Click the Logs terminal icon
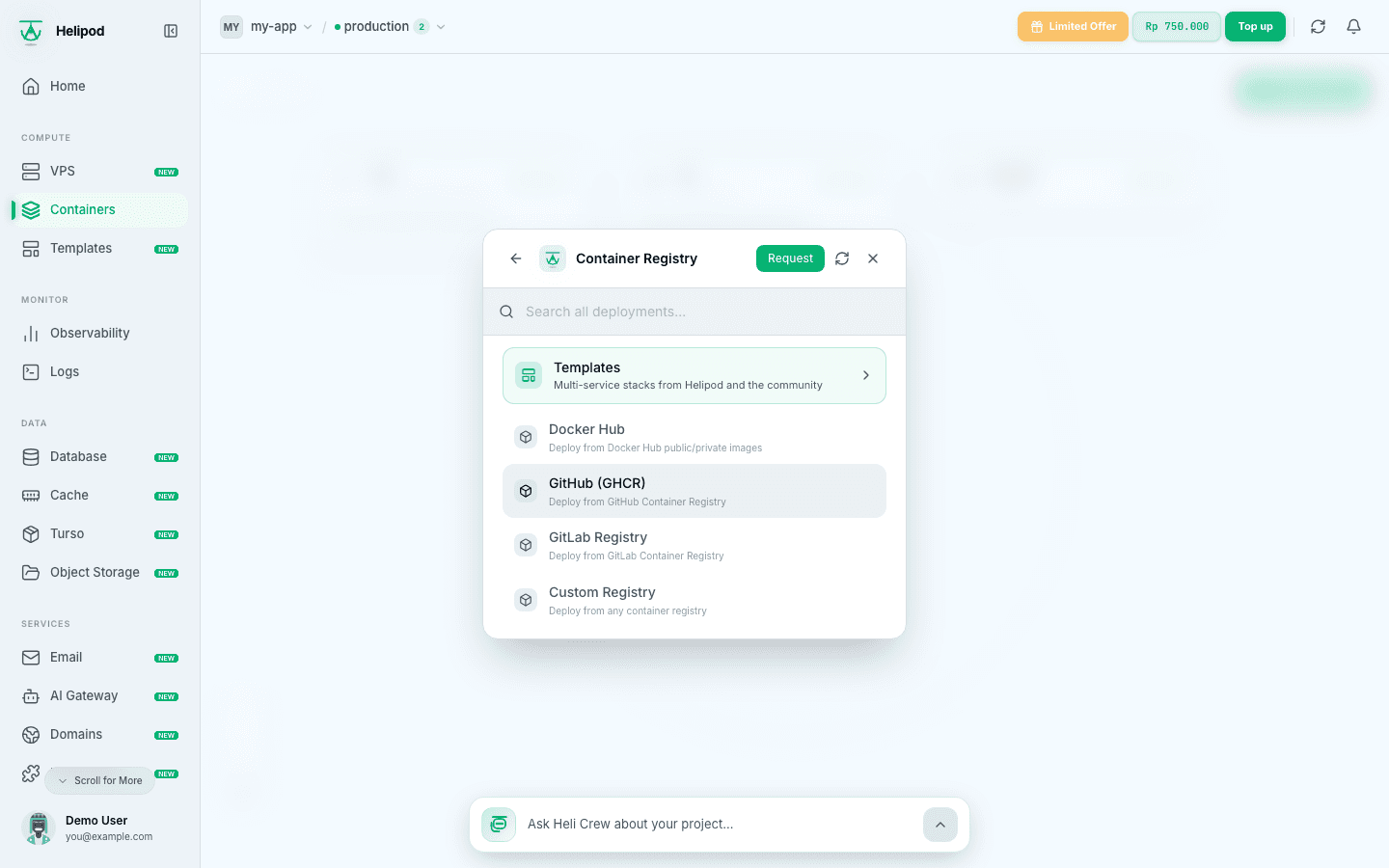Image resolution: width=1389 pixels, height=868 pixels. [x=31, y=371]
